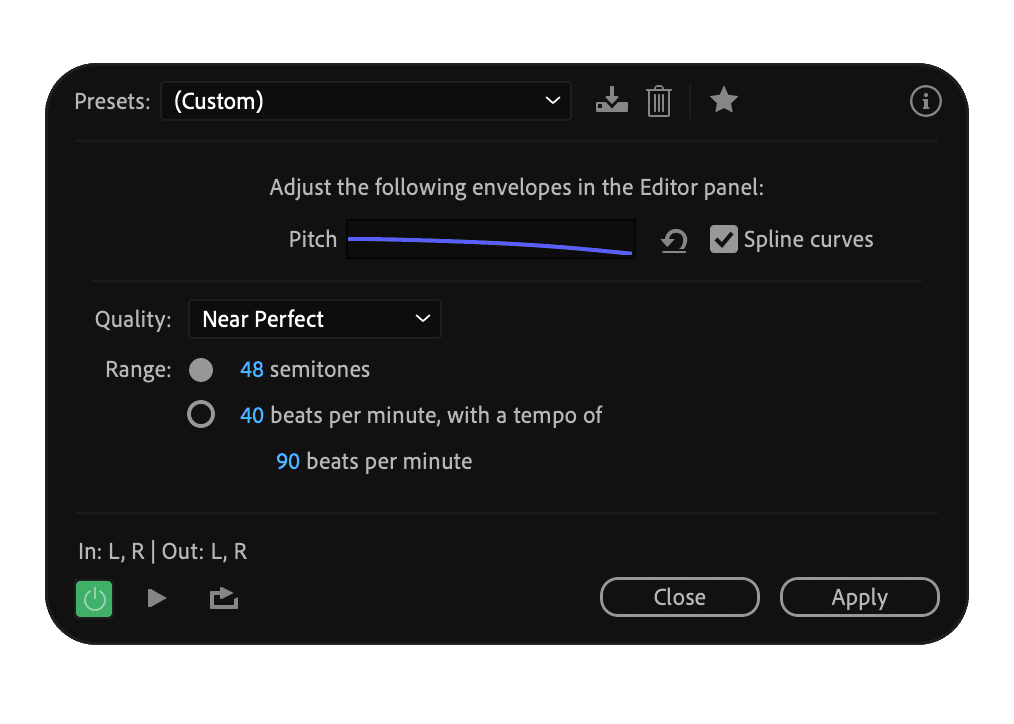Open the Quality Near Perfect dropdown

coord(314,319)
